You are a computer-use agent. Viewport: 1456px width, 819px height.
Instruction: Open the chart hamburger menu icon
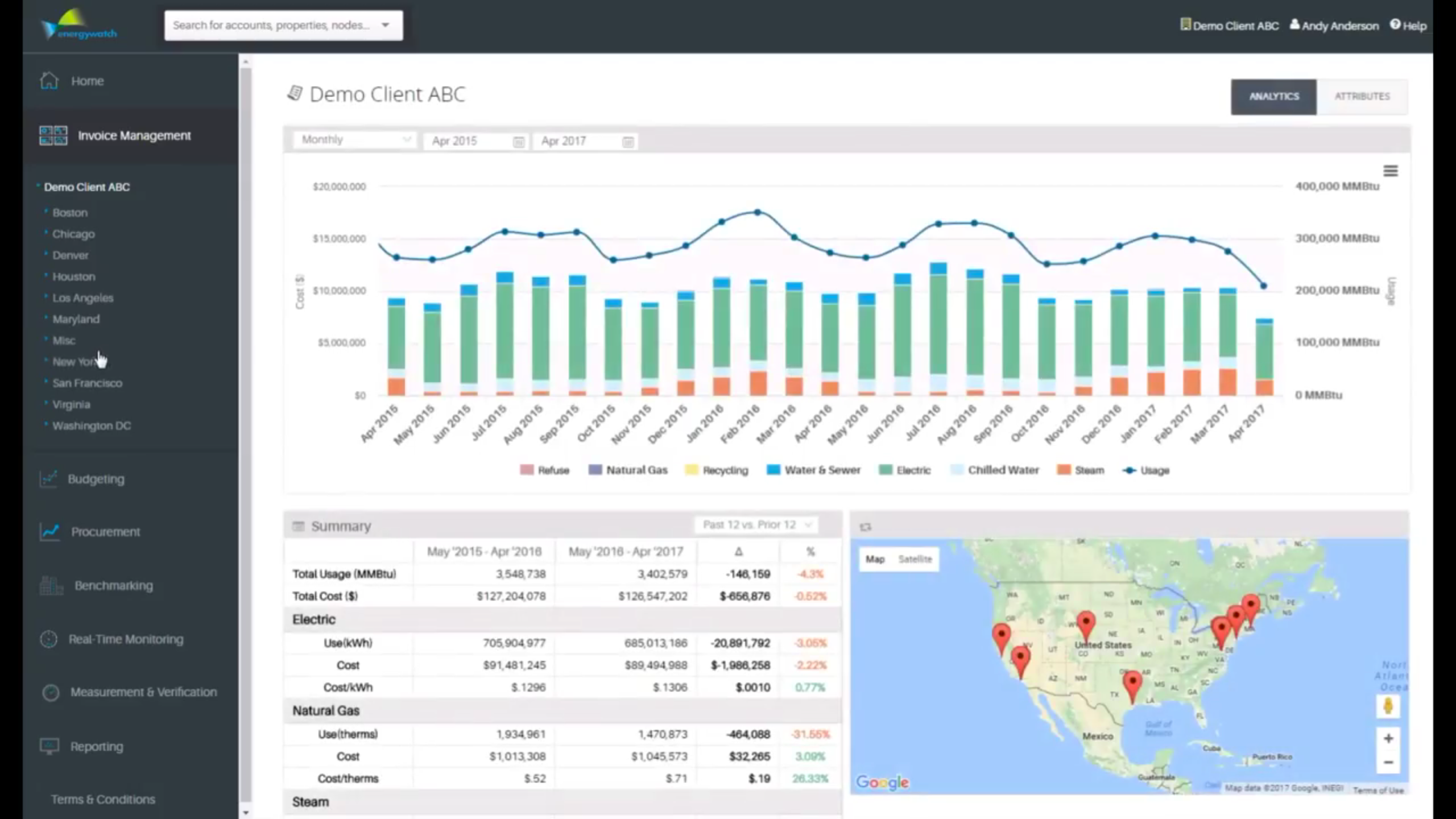[1390, 171]
